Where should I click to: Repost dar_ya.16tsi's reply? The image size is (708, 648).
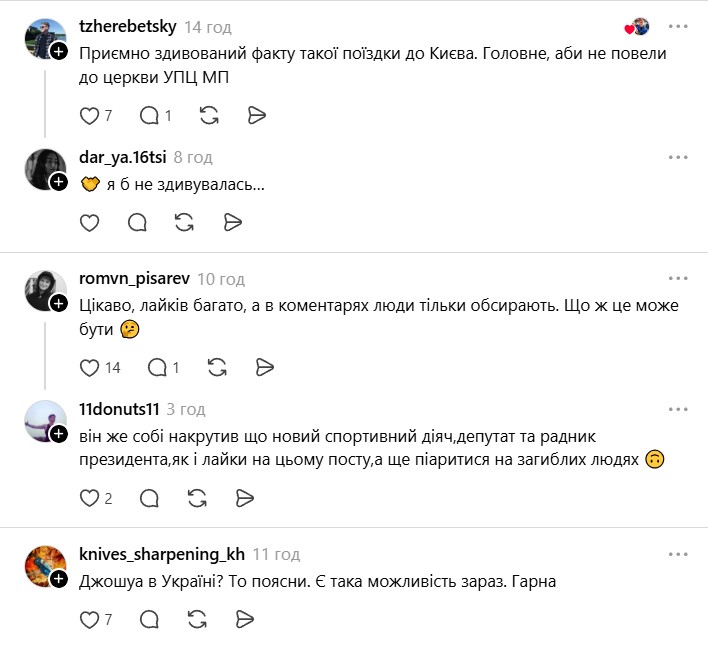click(185, 222)
